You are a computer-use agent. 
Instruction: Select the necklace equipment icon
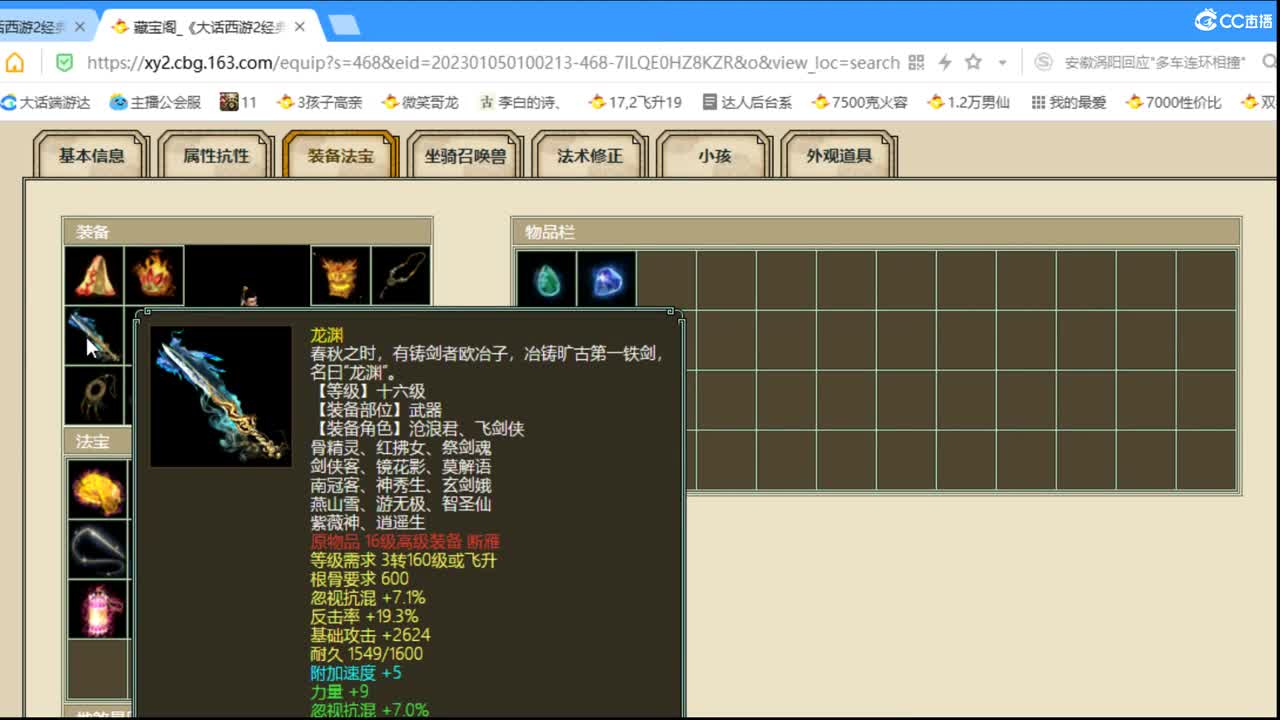coord(401,275)
